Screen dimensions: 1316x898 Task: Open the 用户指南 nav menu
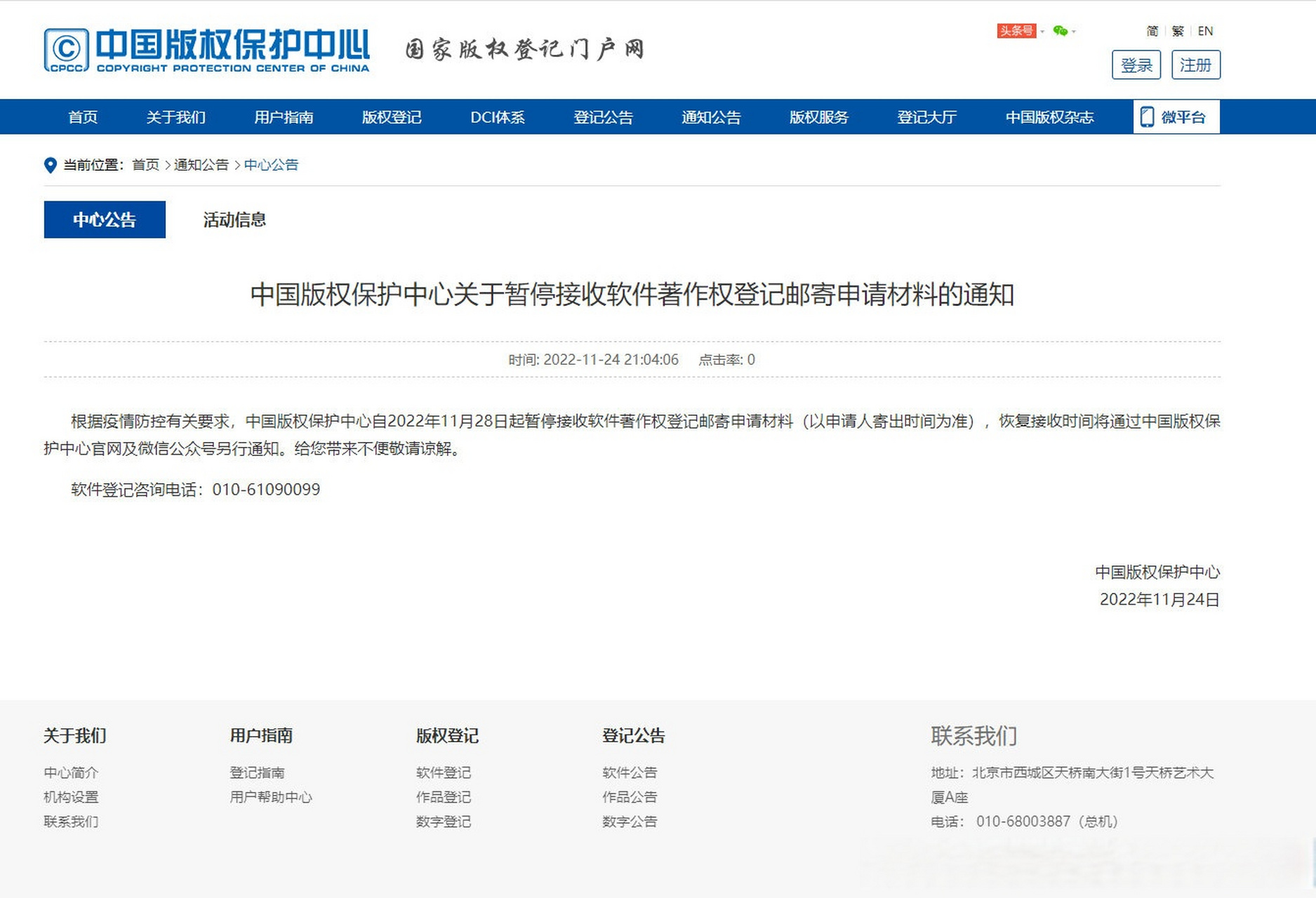(284, 117)
